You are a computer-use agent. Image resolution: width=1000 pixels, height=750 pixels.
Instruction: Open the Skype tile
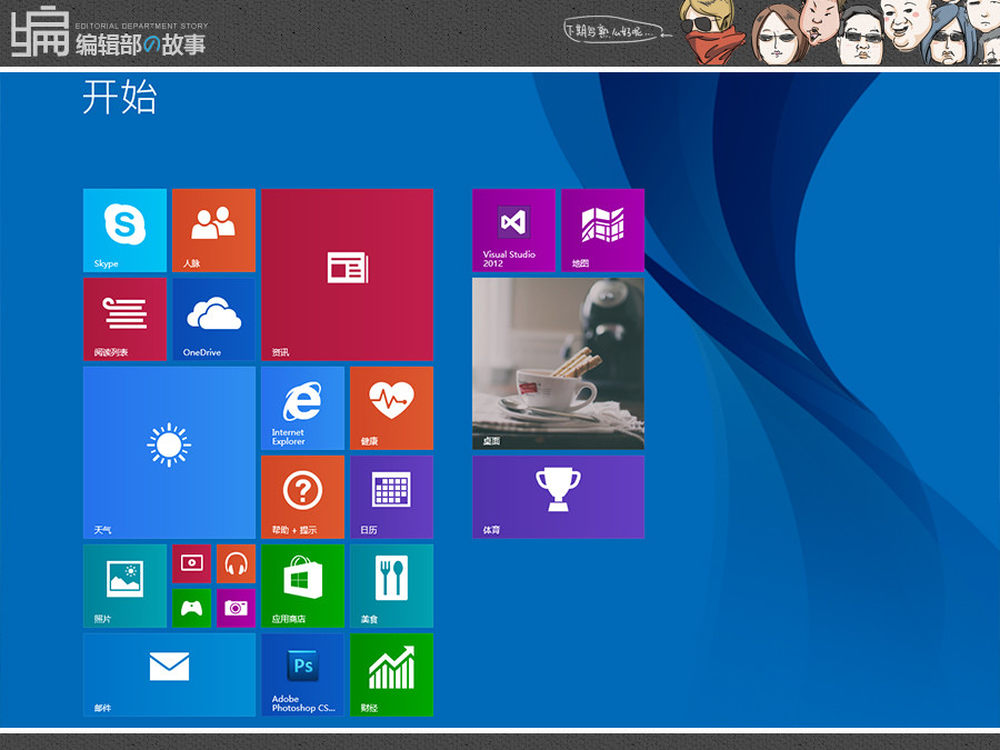point(124,230)
